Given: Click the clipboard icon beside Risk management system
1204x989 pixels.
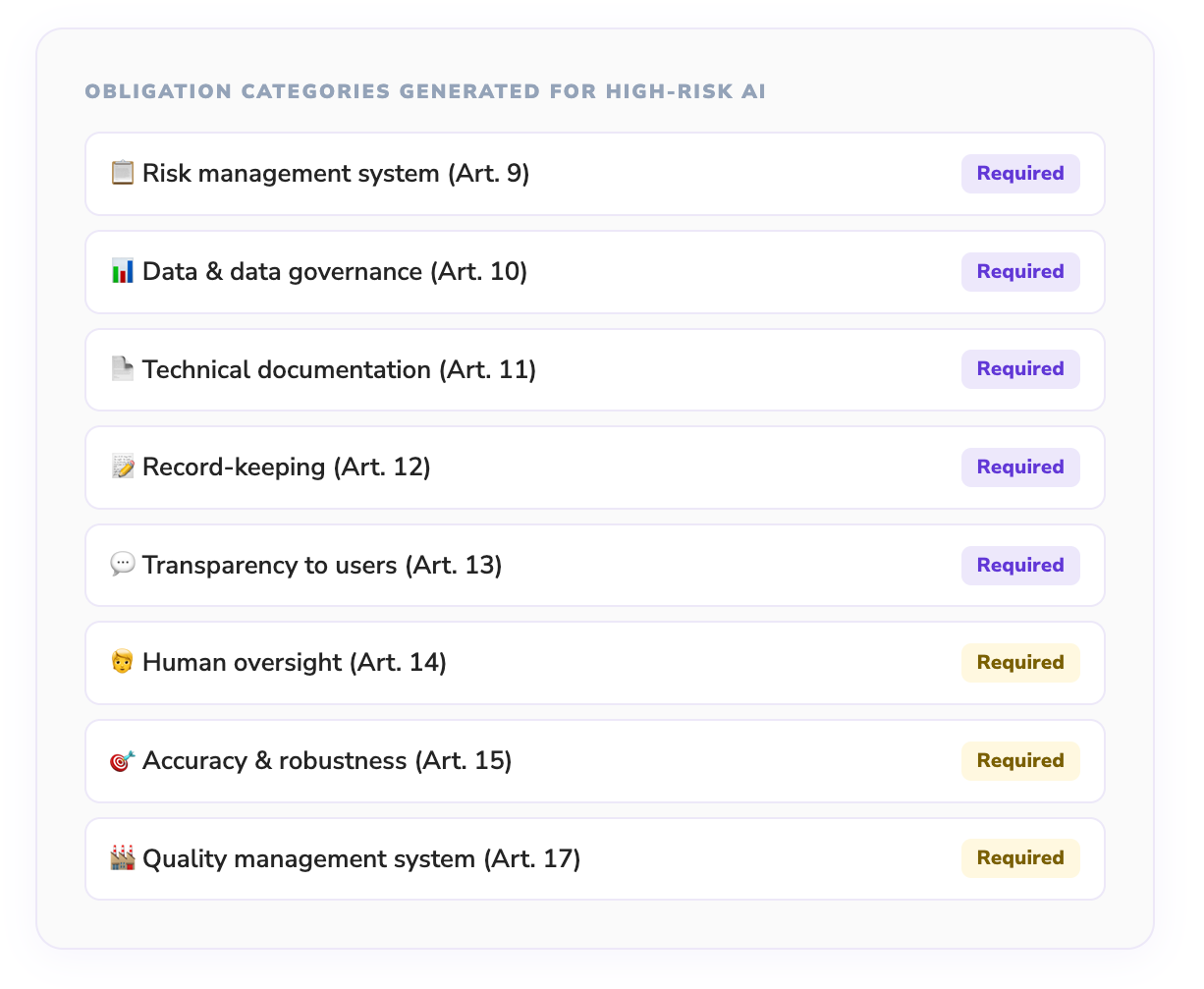Looking at the screenshot, I should tap(122, 174).
